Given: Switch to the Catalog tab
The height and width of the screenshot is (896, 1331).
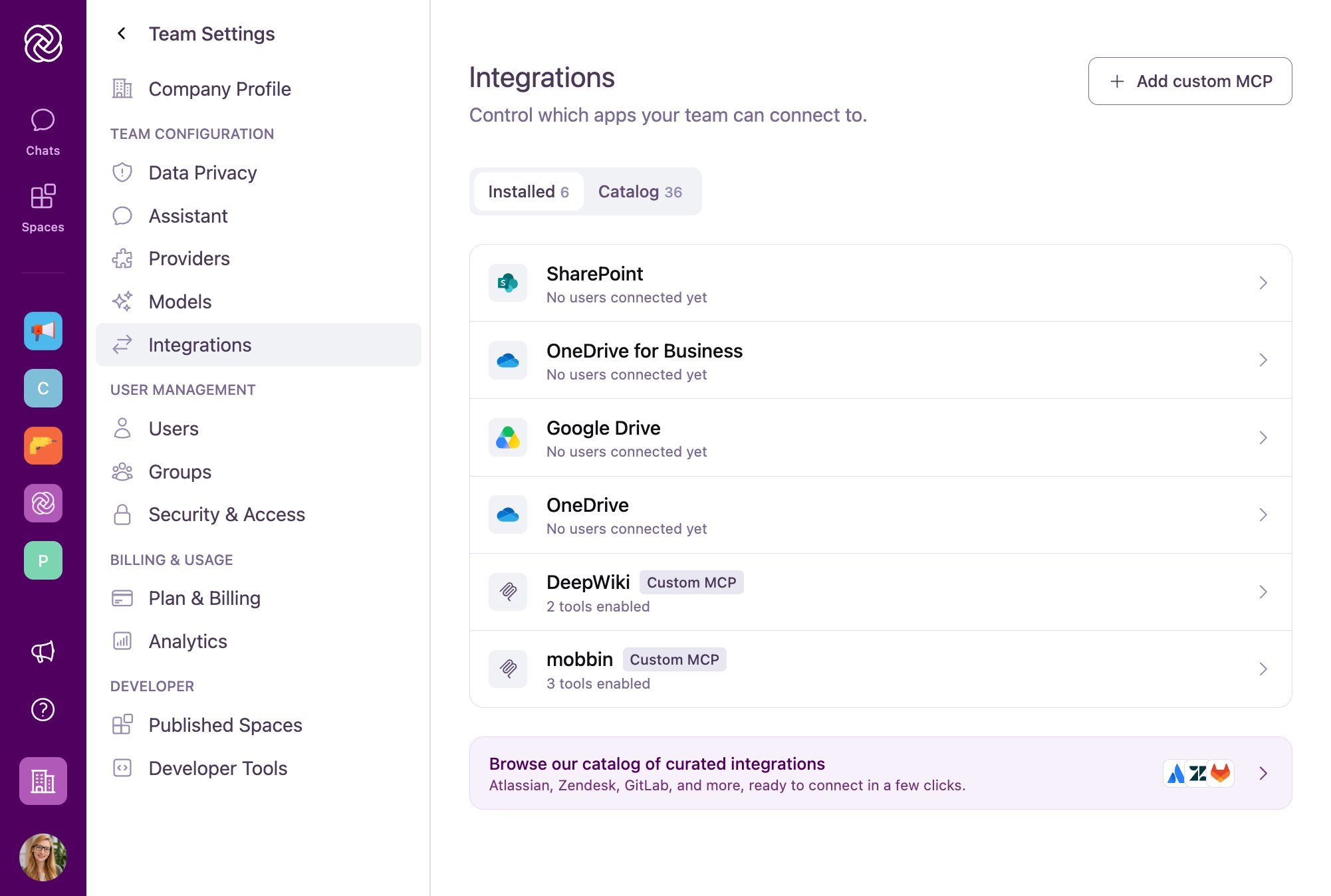Looking at the screenshot, I should coord(640,191).
